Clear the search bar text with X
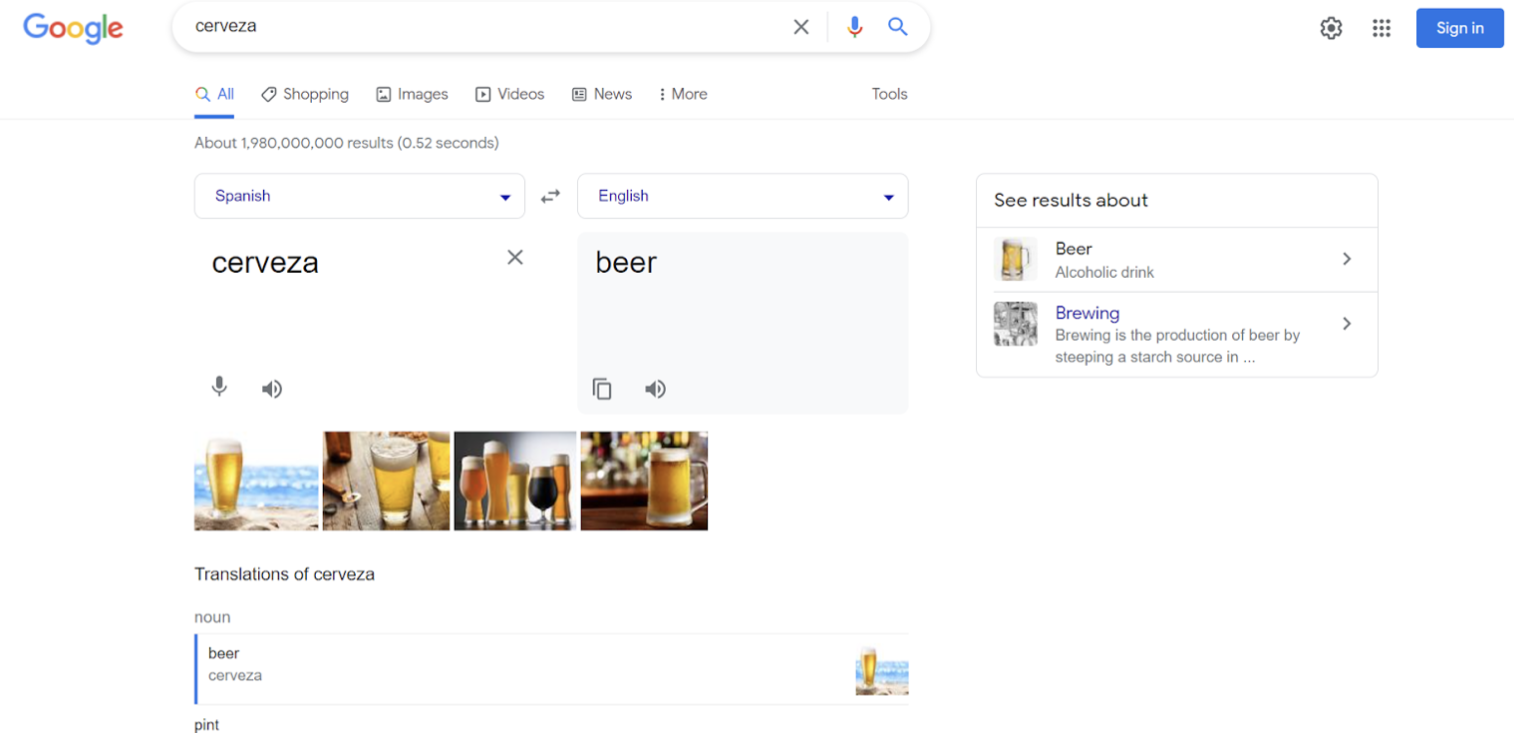Image resolution: width=1514 pixels, height=738 pixels. (x=801, y=27)
